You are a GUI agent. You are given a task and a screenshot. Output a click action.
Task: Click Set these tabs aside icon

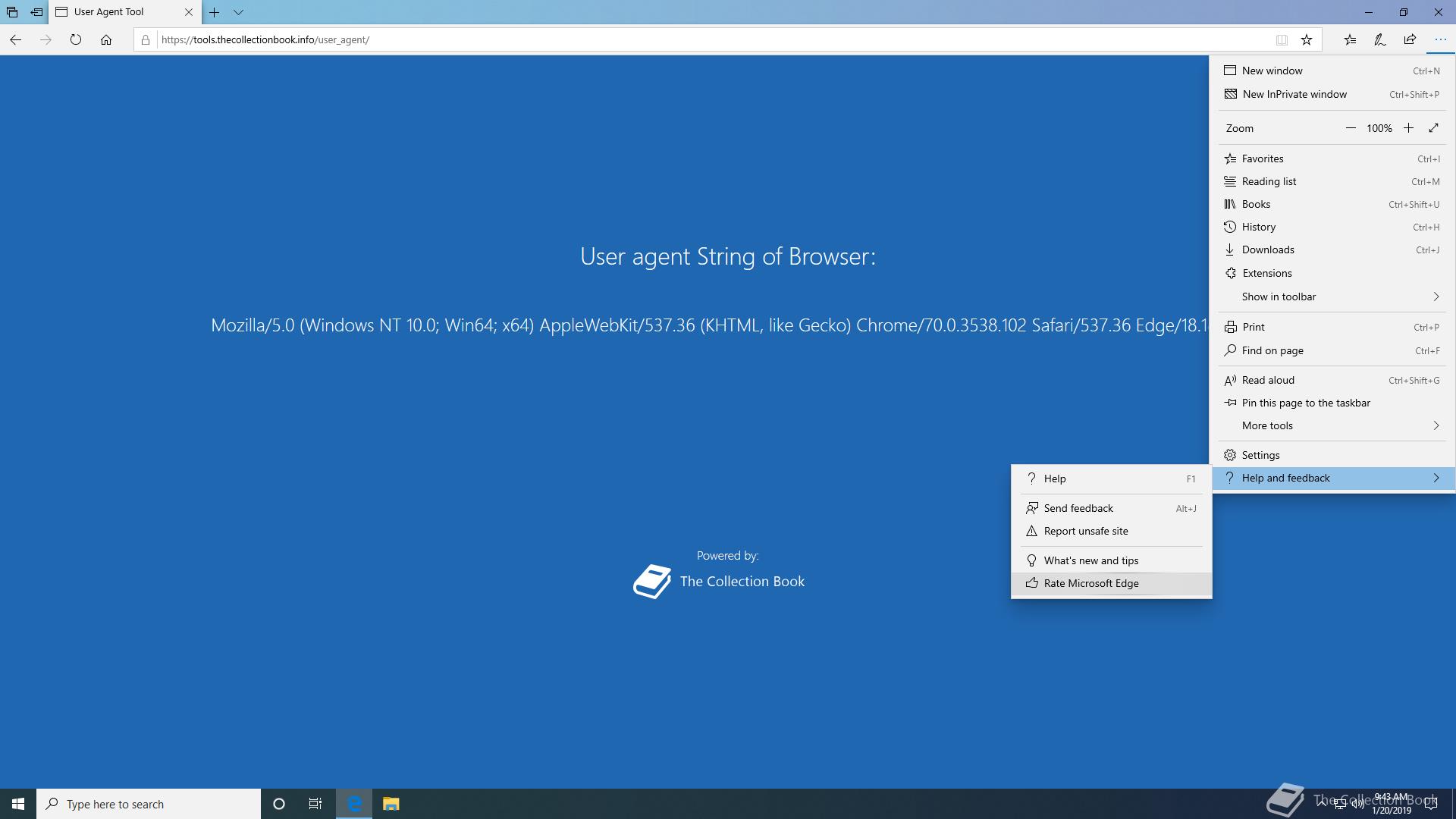tap(36, 12)
